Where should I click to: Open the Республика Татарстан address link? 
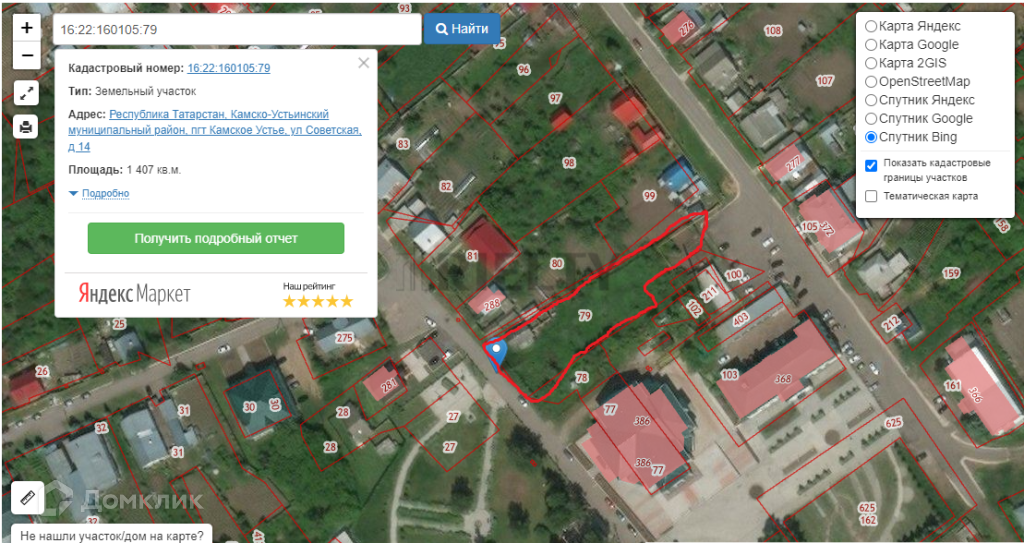[215, 131]
